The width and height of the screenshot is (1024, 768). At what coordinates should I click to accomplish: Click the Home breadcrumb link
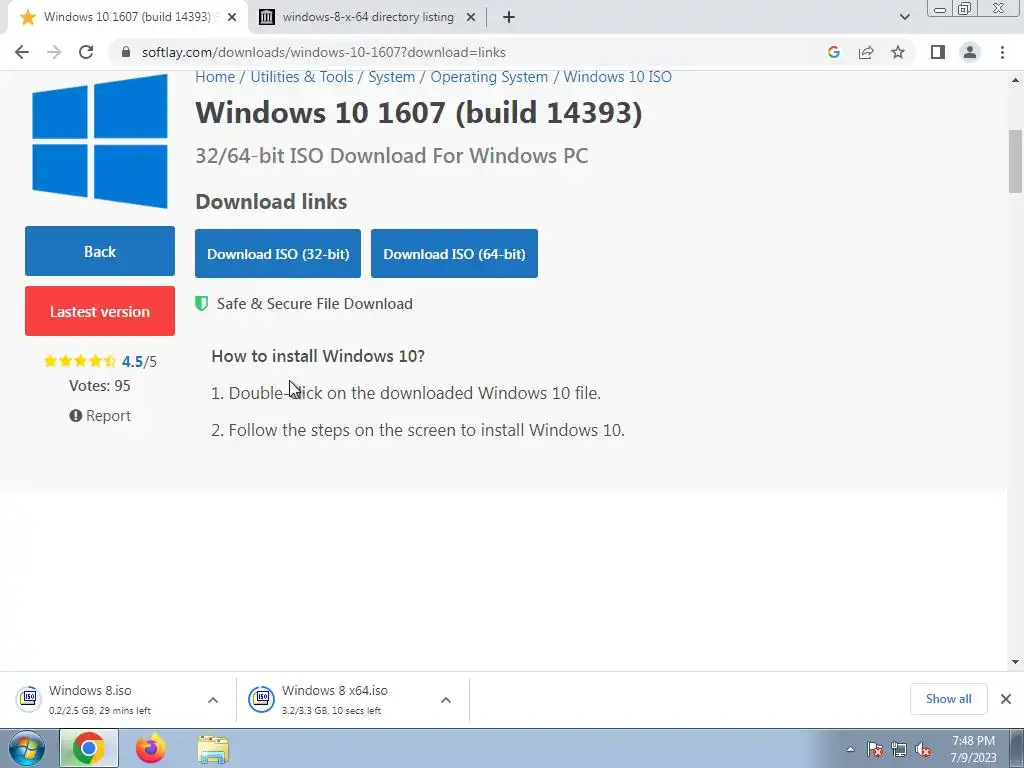pyautogui.click(x=215, y=76)
